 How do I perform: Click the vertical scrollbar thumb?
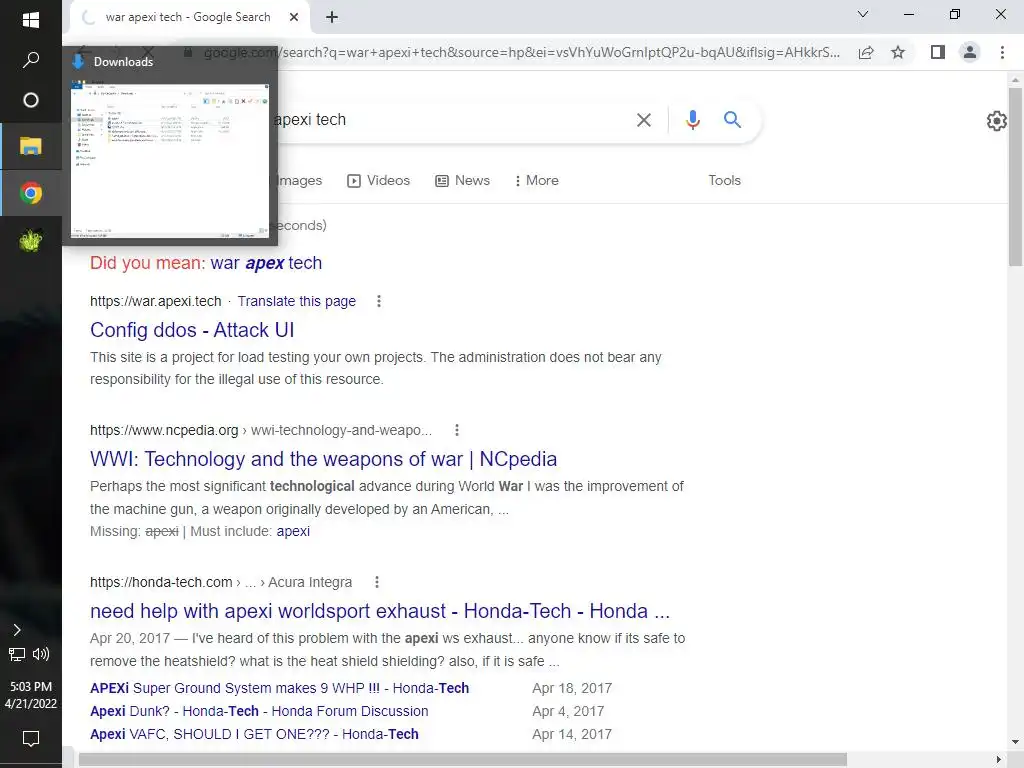(1015, 176)
